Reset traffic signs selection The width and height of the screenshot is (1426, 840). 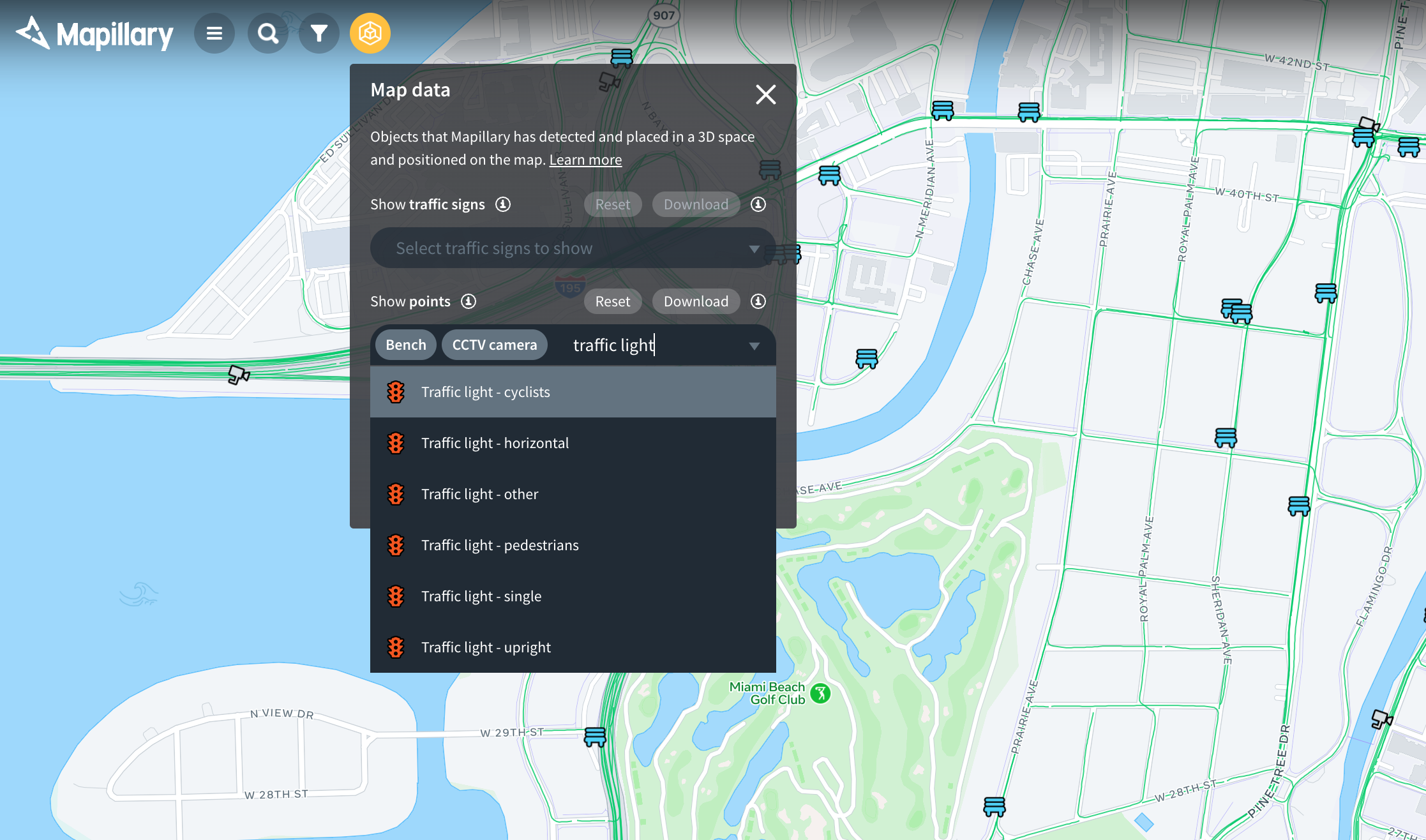tap(613, 204)
